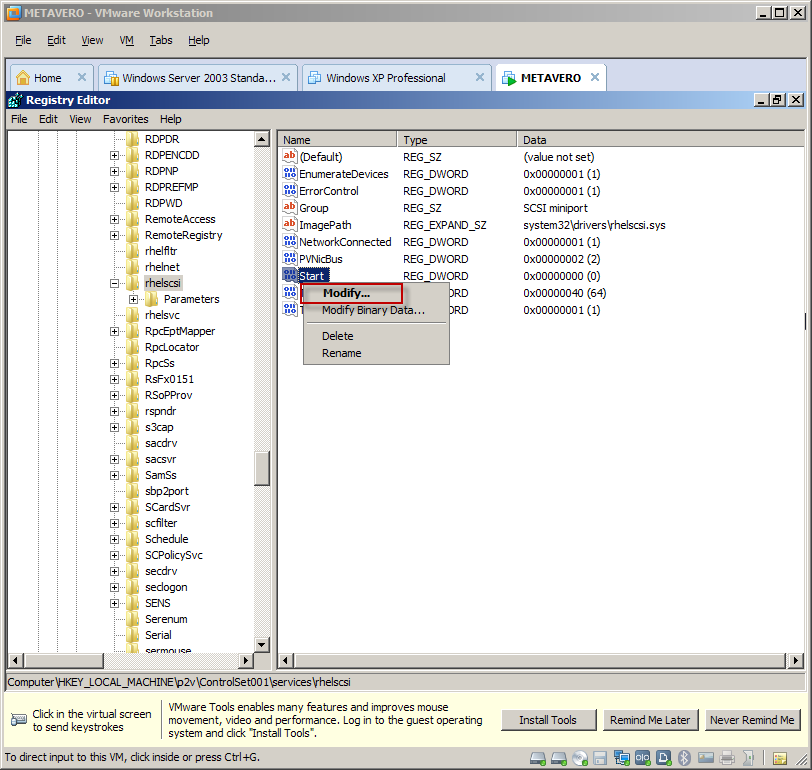Click the EnumerateDevices DWORD value icon
Image resolution: width=812 pixels, height=770 pixels.
coord(289,173)
